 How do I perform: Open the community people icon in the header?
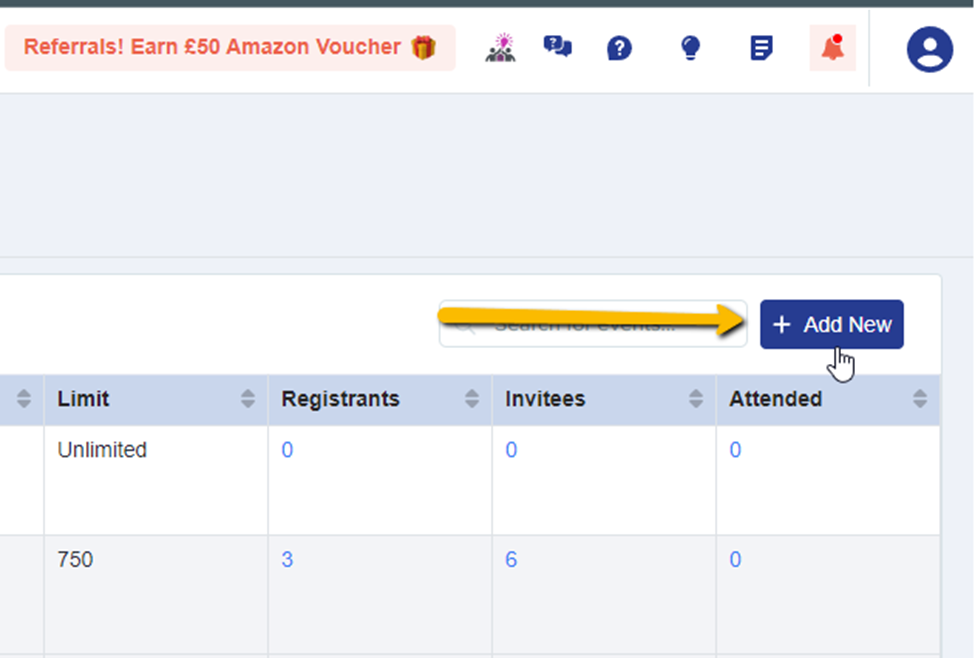coord(501,48)
